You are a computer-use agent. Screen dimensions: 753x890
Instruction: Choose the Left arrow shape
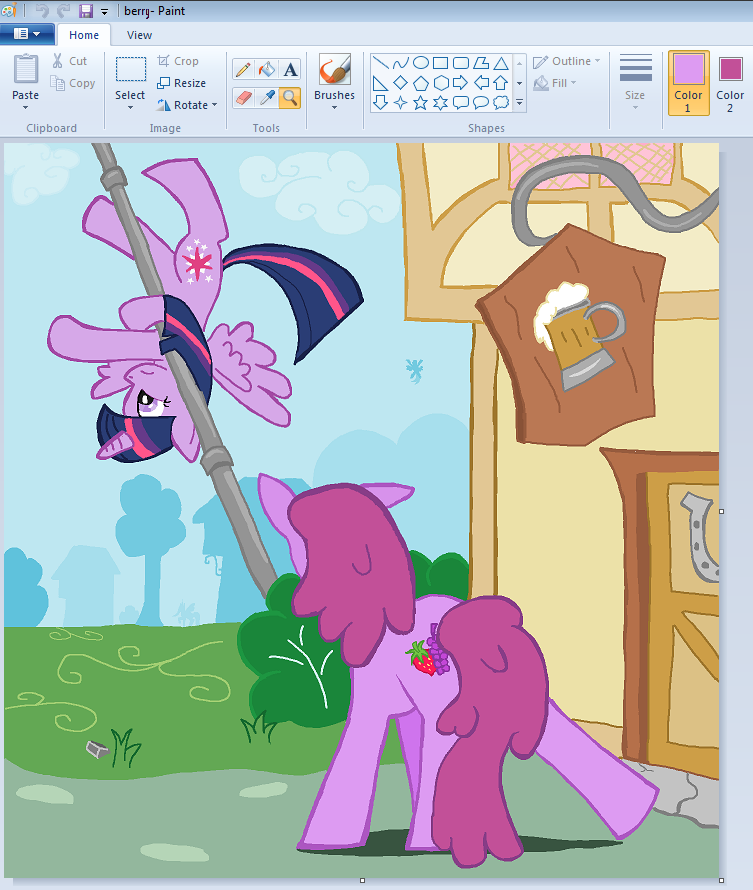[481, 83]
